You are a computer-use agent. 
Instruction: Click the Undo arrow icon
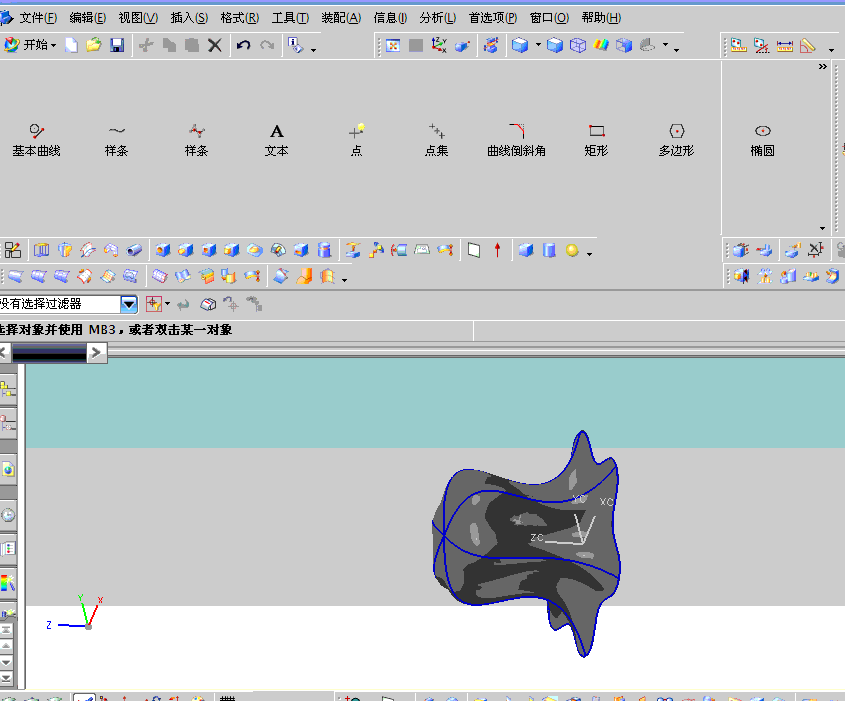tap(243, 45)
